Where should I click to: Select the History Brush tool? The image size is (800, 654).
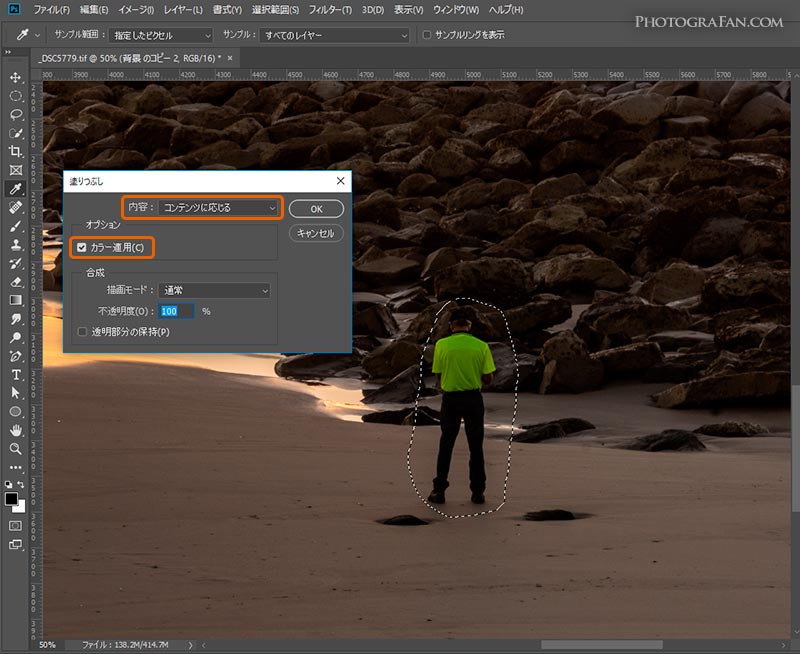(16, 263)
